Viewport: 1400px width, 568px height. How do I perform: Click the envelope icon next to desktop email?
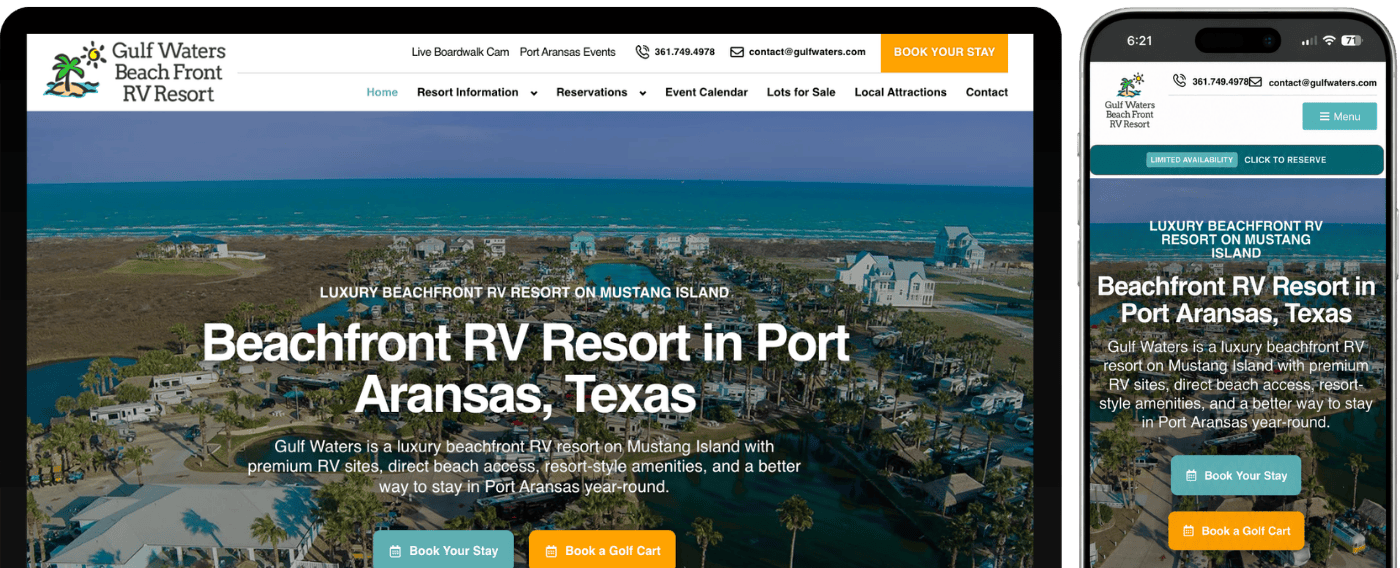(737, 52)
